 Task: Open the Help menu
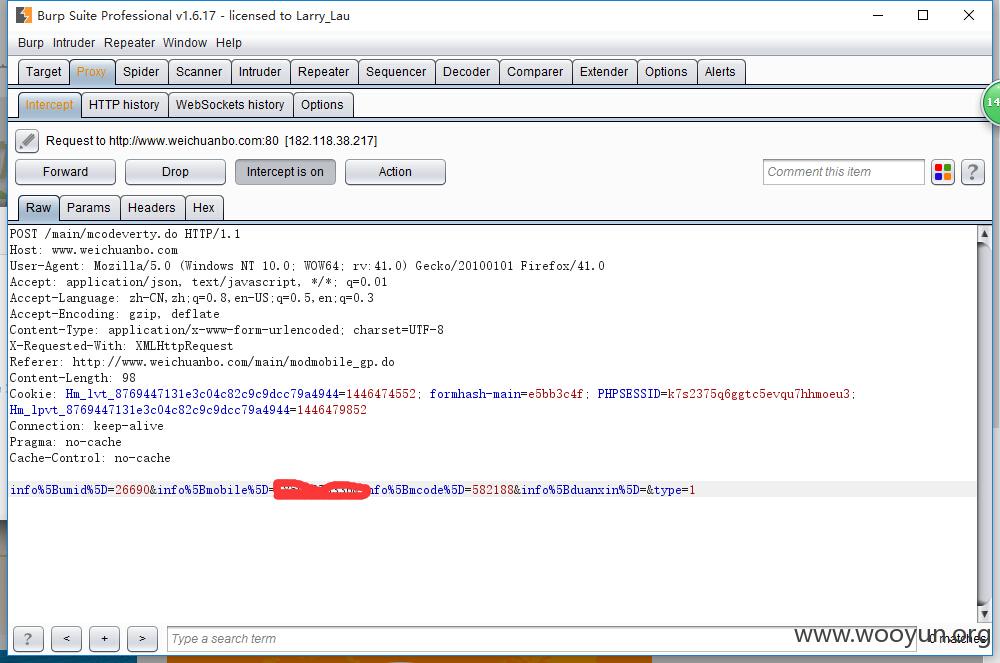pos(228,43)
